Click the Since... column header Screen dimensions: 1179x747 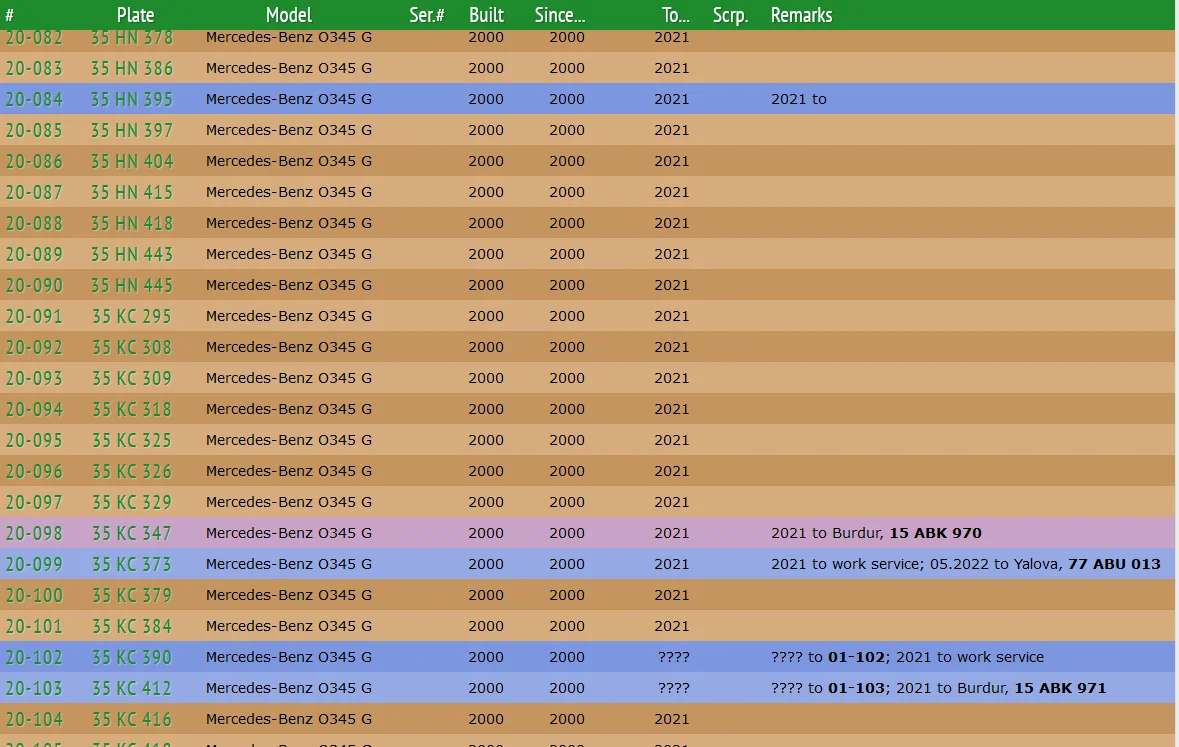tap(559, 15)
